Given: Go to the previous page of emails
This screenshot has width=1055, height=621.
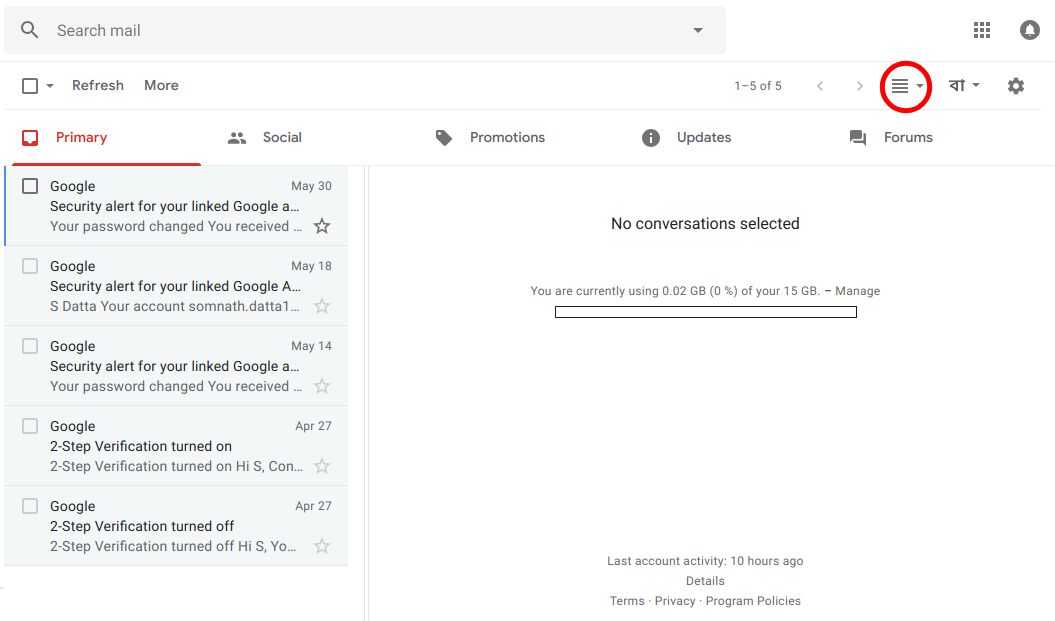Looking at the screenshot, I should [820, 86].
